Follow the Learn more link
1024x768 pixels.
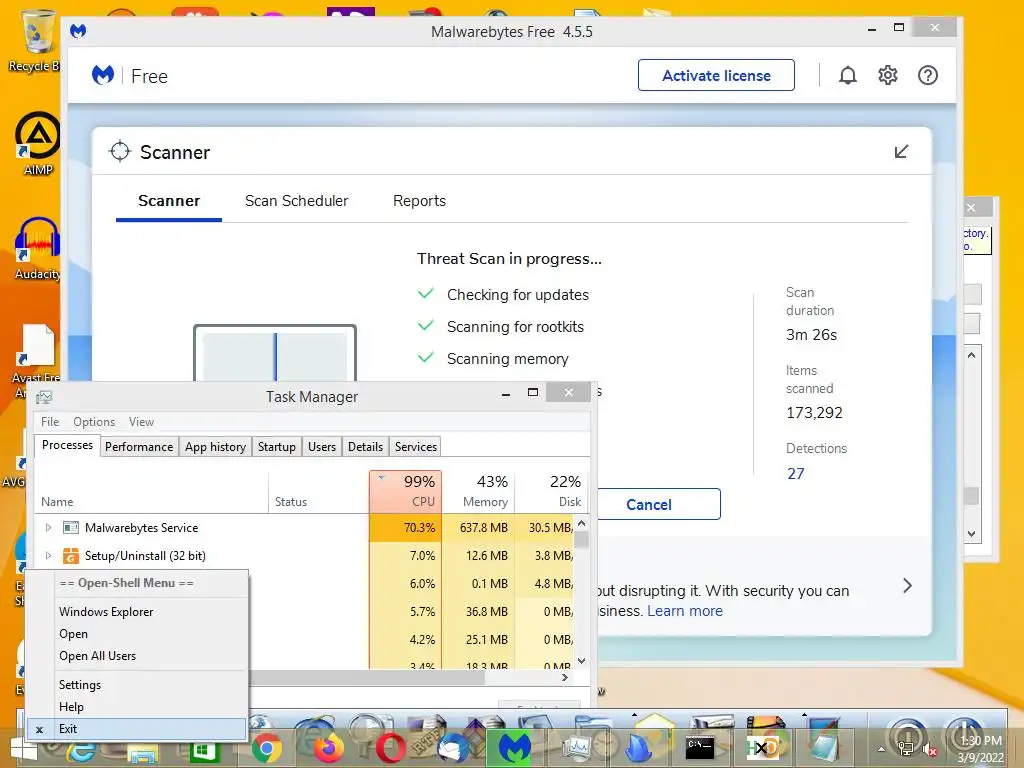(684, 611)
